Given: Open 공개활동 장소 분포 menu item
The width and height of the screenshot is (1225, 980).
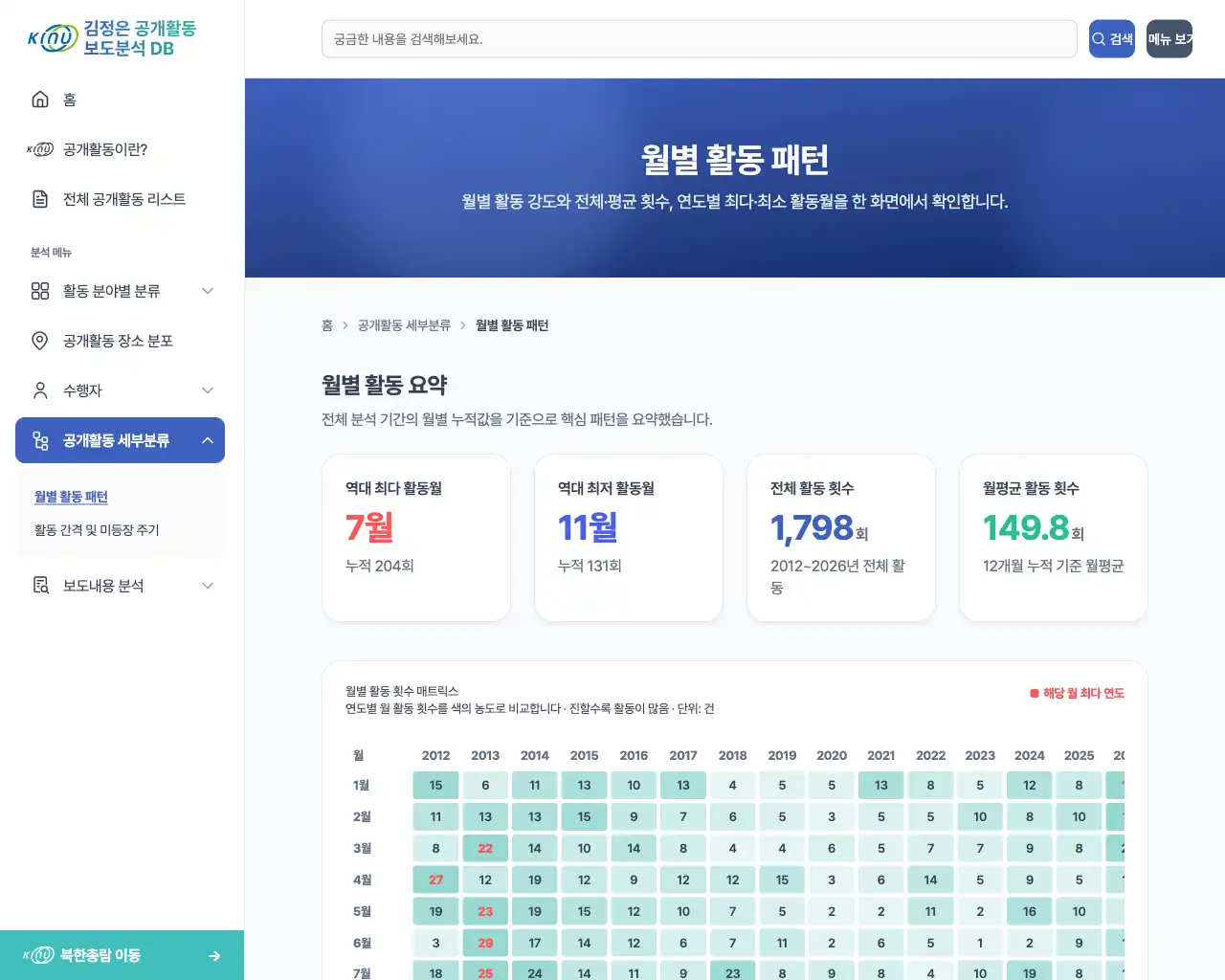Looking at the screenshot, I should point(120,341).
